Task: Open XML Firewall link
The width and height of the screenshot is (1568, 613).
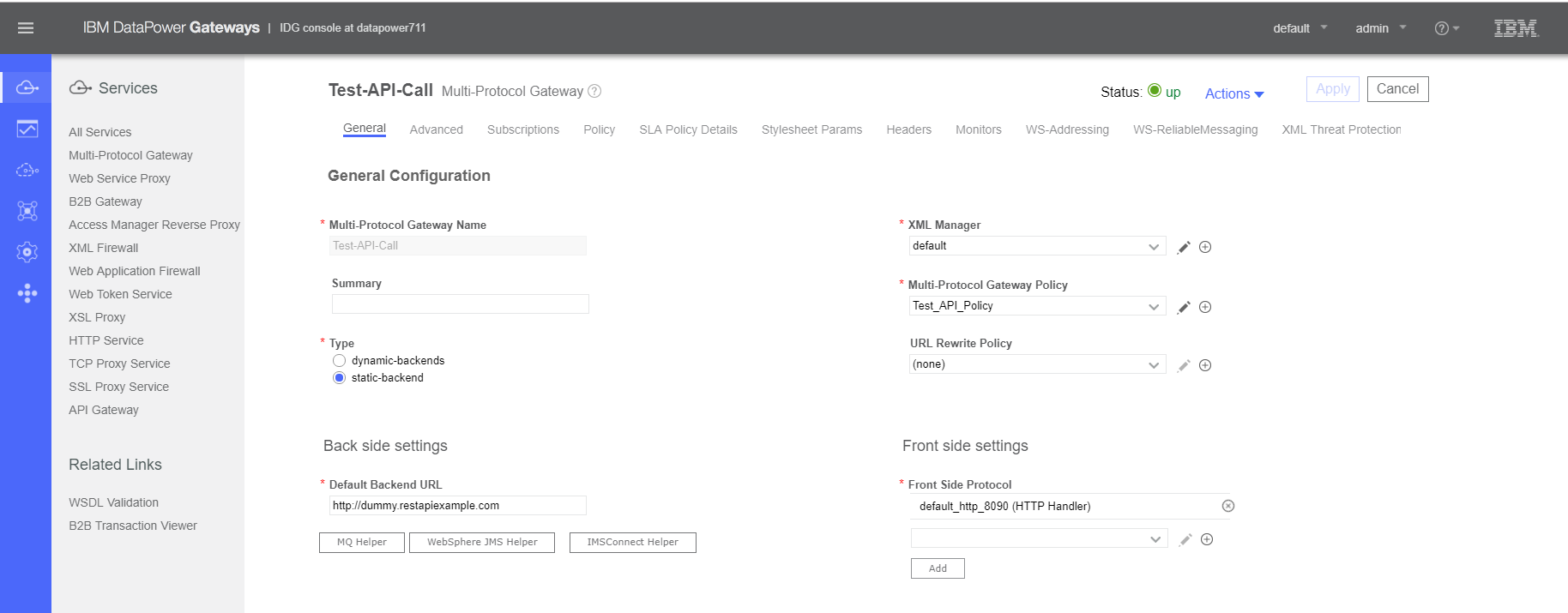Action: [103, 248]
